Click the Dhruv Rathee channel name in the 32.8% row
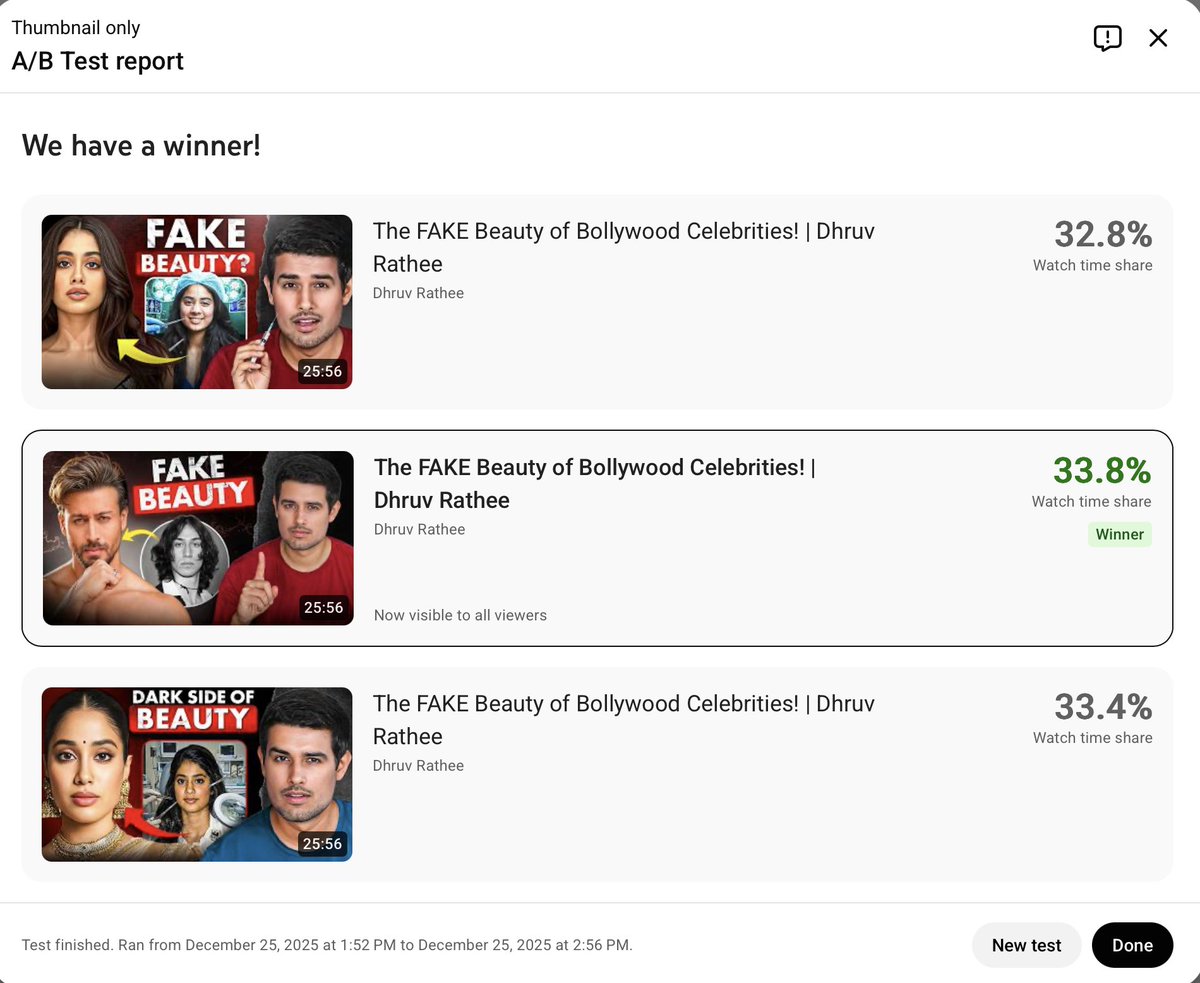 [x=418, y=293]
